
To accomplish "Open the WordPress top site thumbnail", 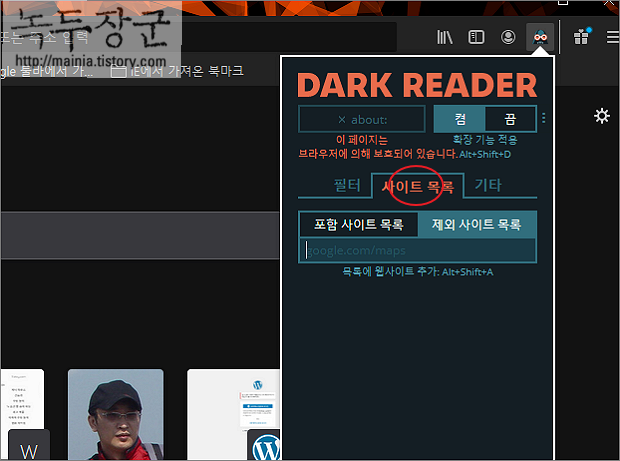I will point(233,414).
